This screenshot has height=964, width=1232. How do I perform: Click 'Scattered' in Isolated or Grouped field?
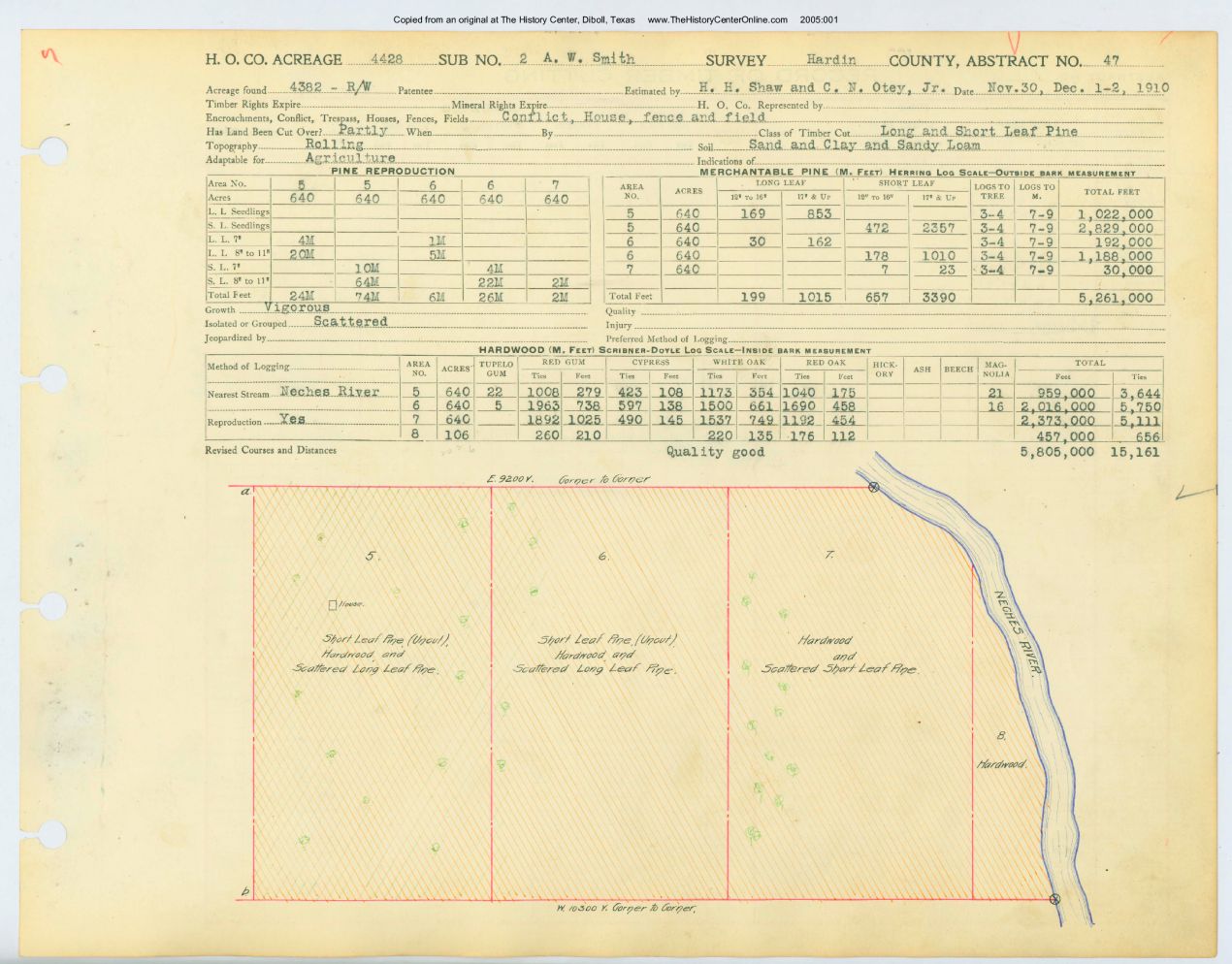click(350, 321)
